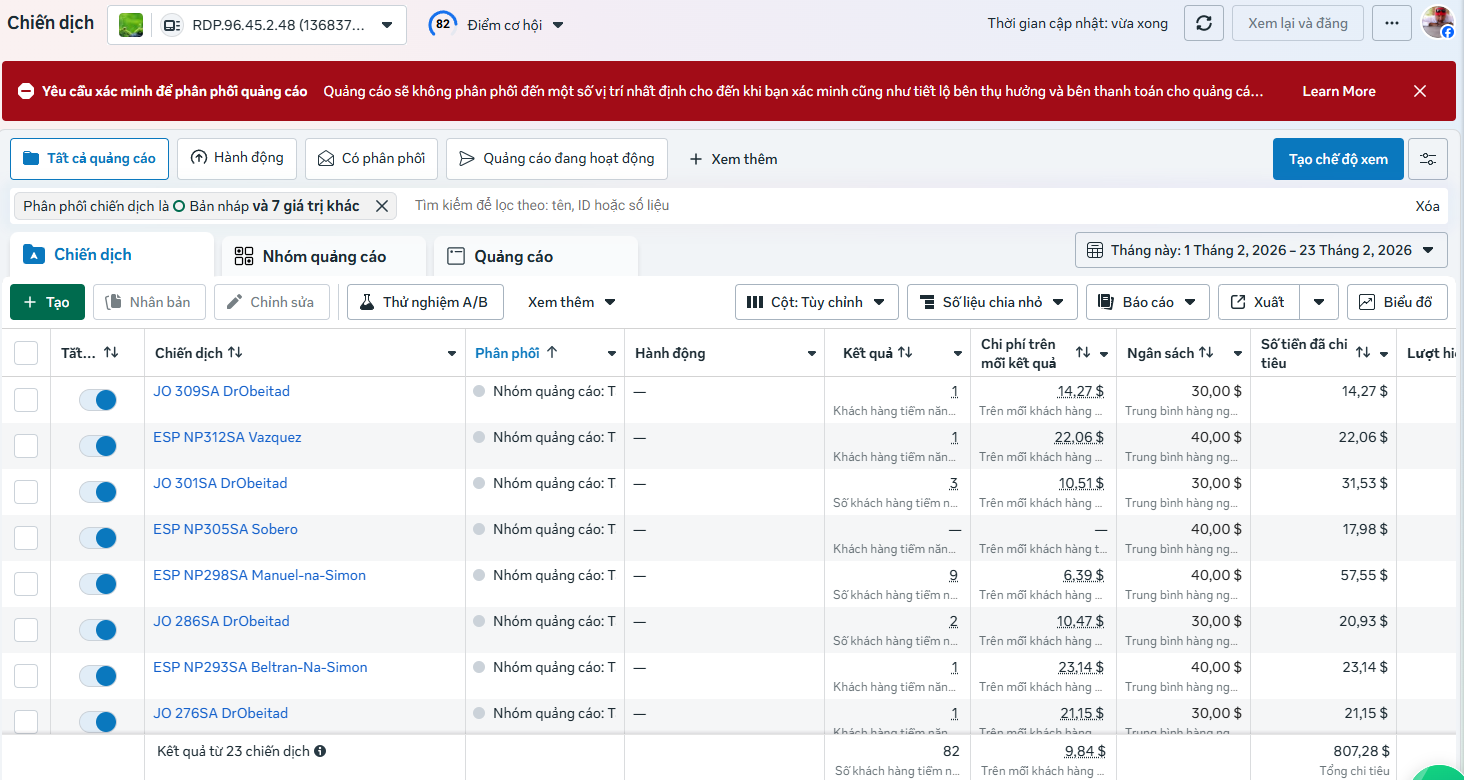This screenshot has height=780, width=1464.
Task: Close the red verification warning banner
Action: coord(1420,91)
